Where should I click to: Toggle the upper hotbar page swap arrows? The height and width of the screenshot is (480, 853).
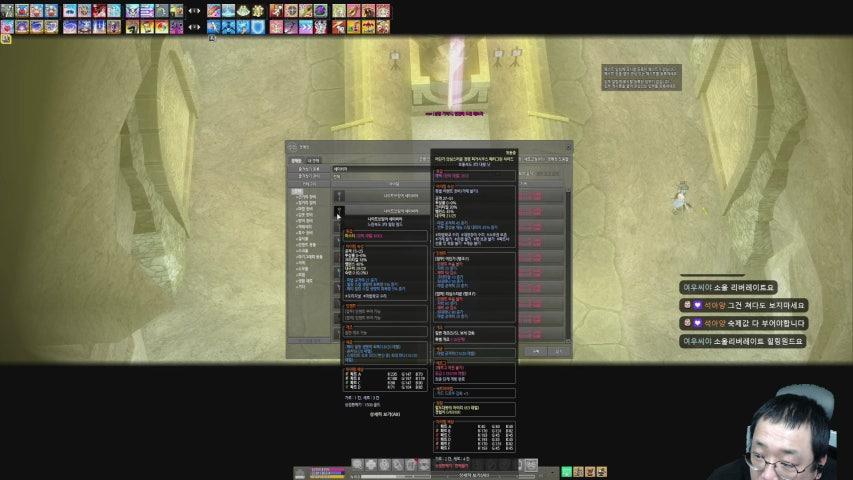tap(194, 11)
